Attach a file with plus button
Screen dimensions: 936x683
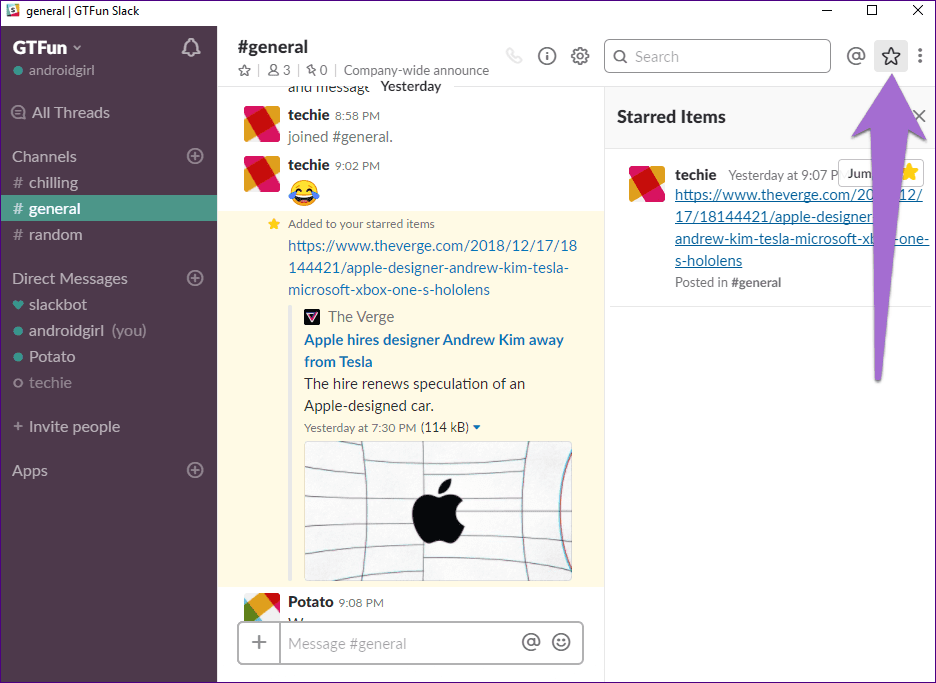[259, 642]
